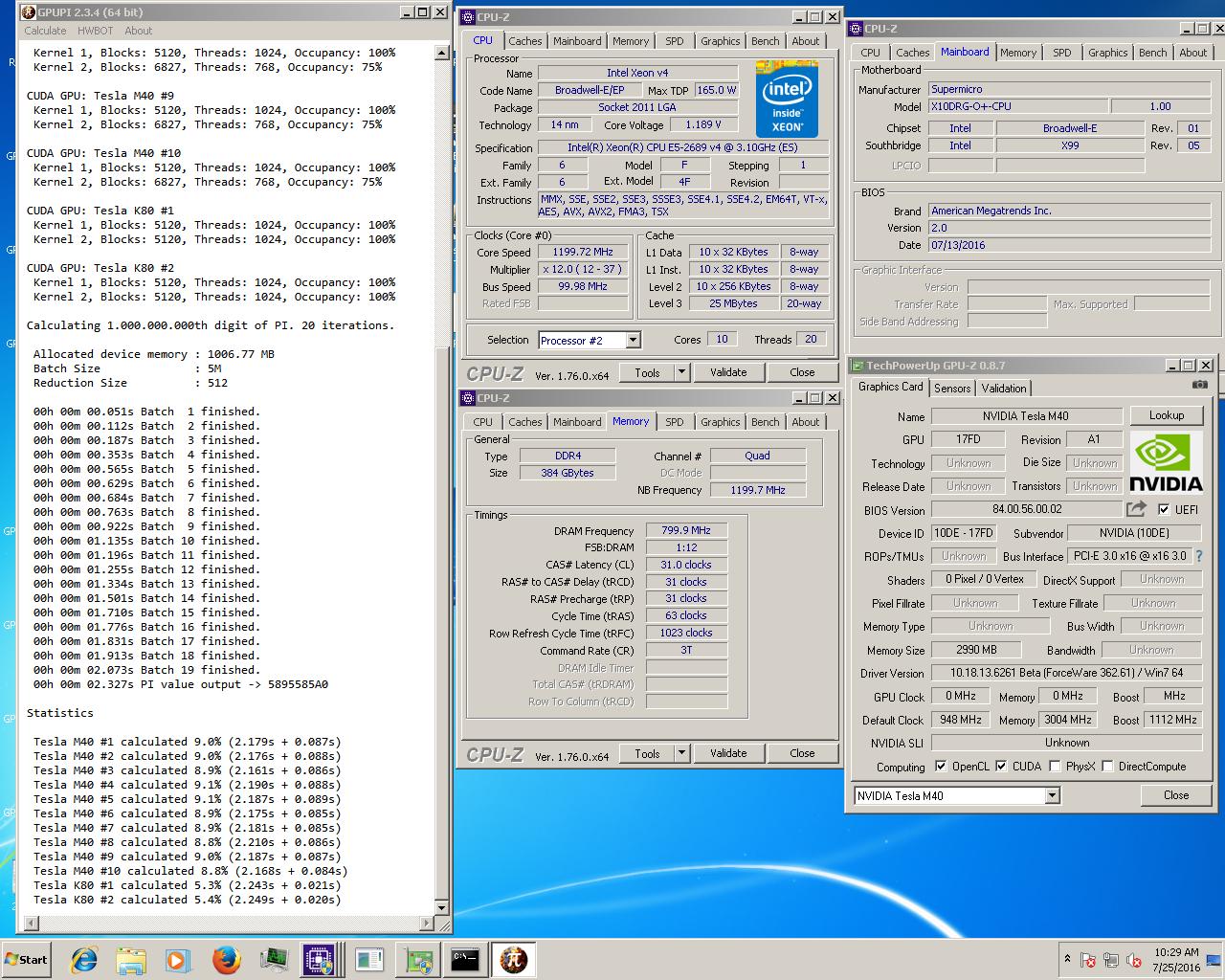
Task: Open SPD tab in CPU-Z Memory window
Action: pyautogui.click(x=675, y=422)
